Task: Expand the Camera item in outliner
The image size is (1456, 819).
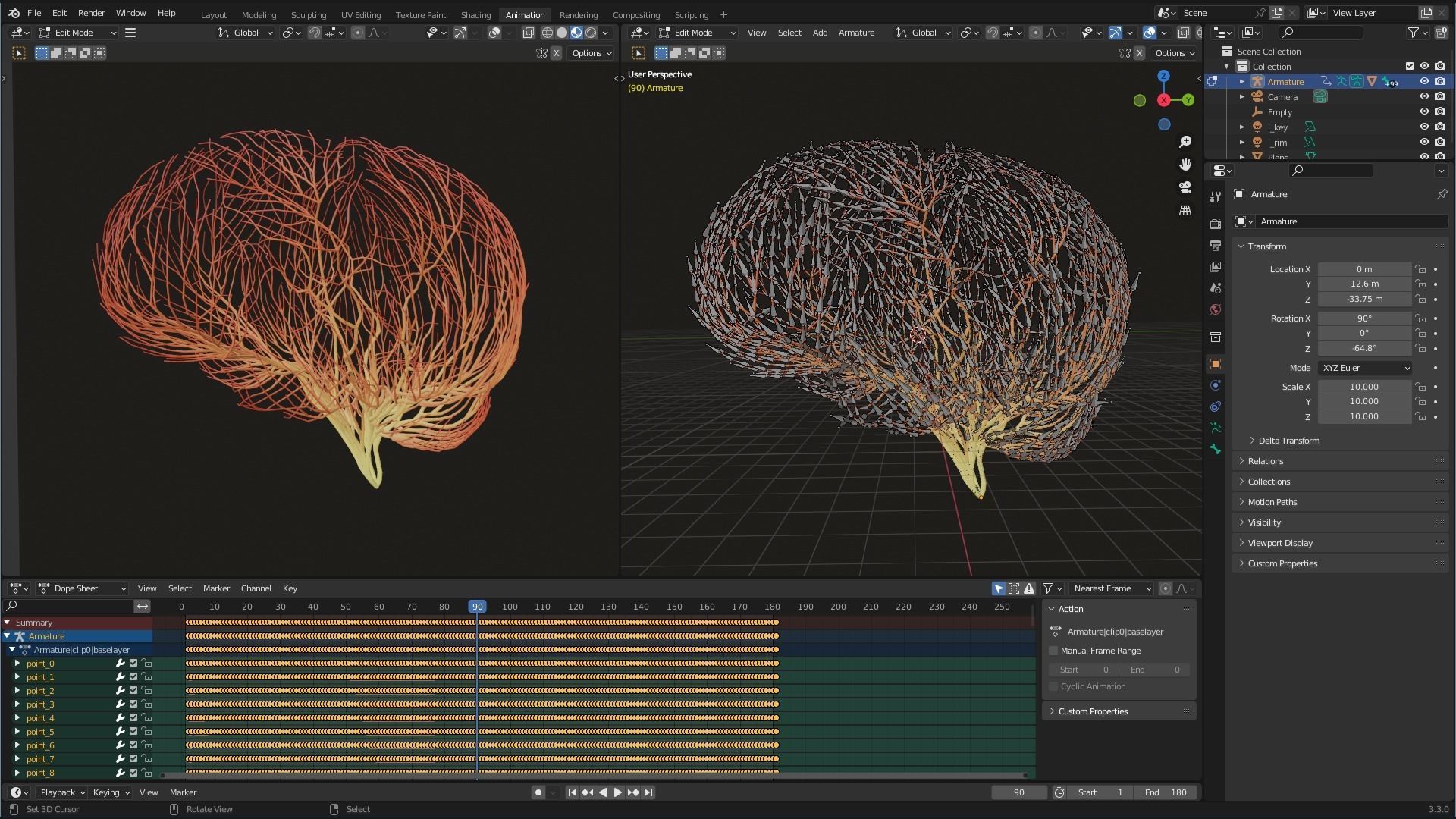Action: click(x=1242, y=97)
